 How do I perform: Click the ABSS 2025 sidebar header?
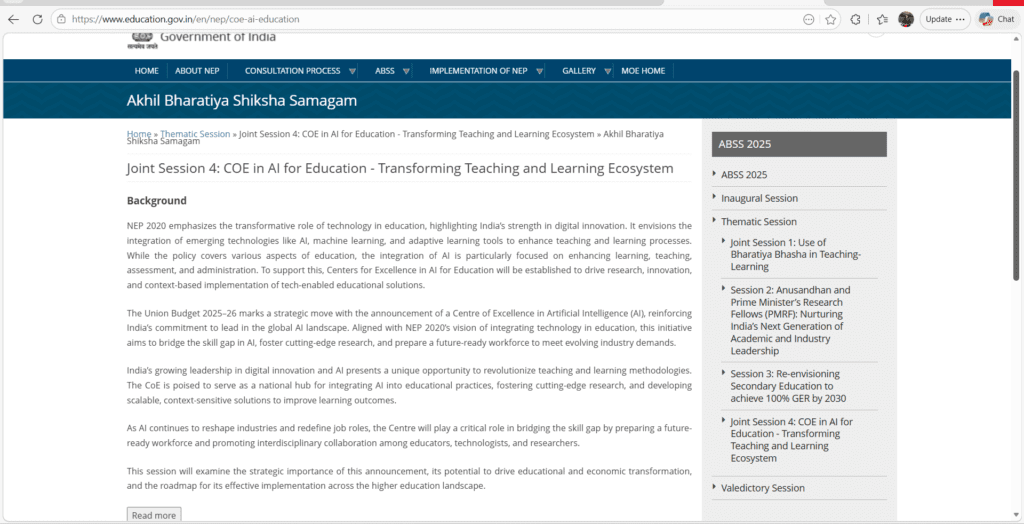point(799,144)
